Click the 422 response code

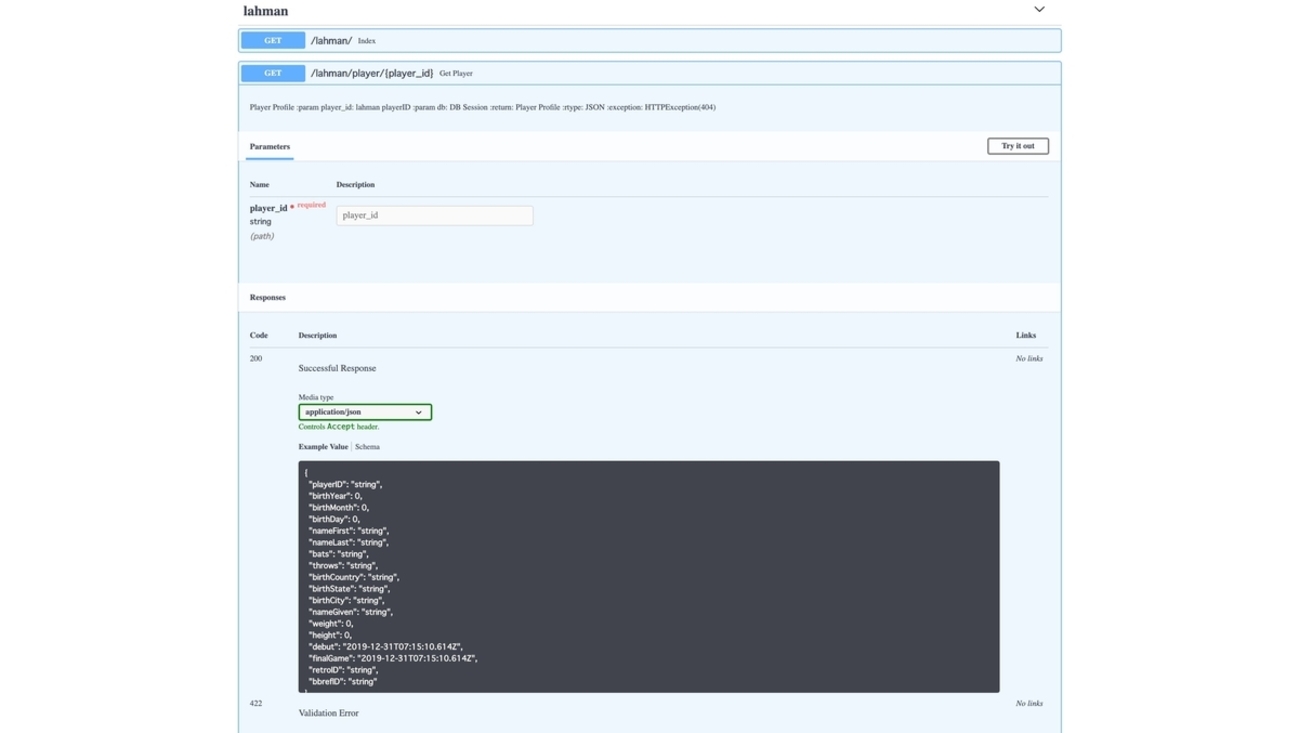(256, 704)
